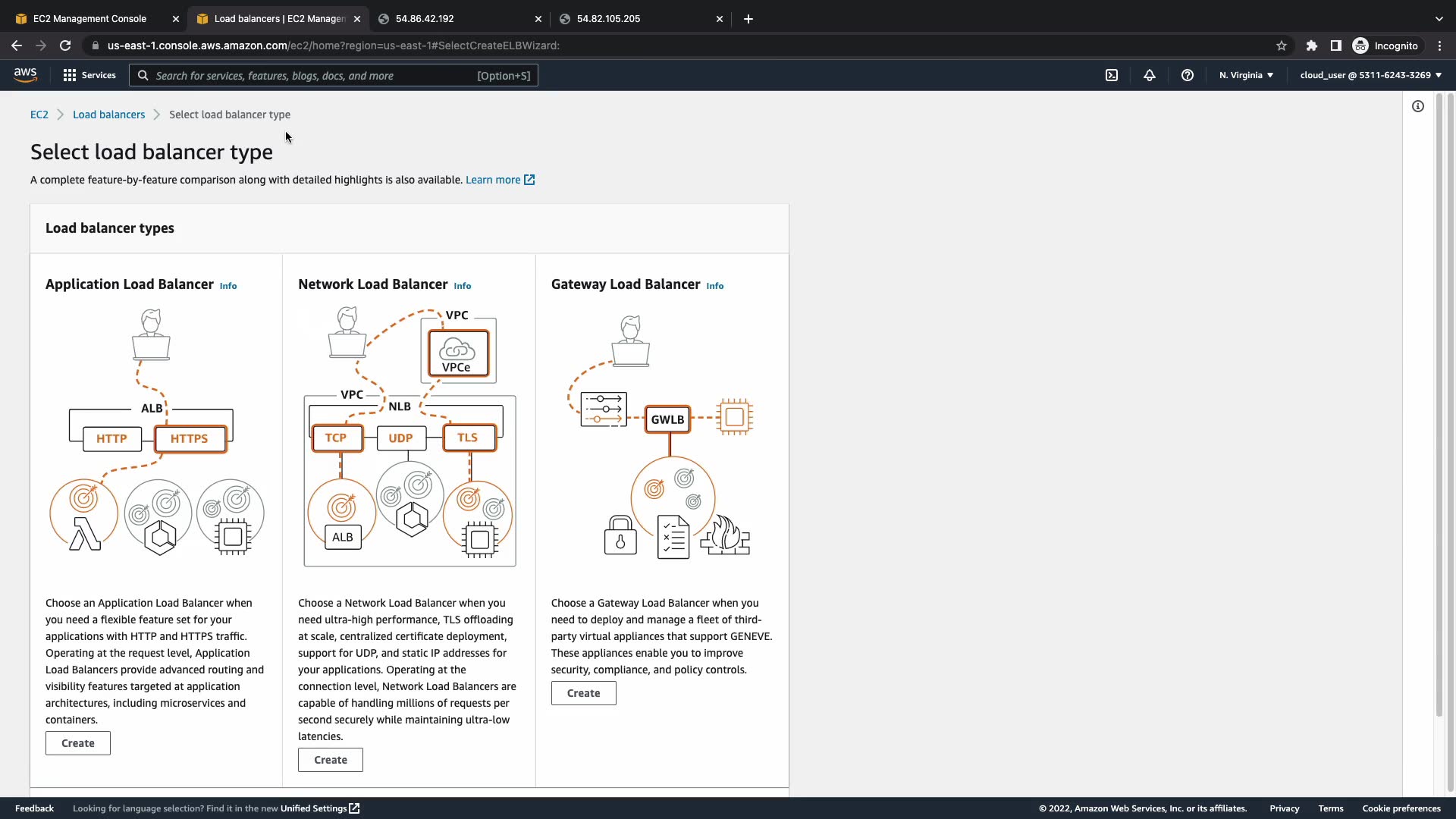This screenshot has width=1456, height=819.
Task: Open the support help icon
Action: coord(1188,75)
